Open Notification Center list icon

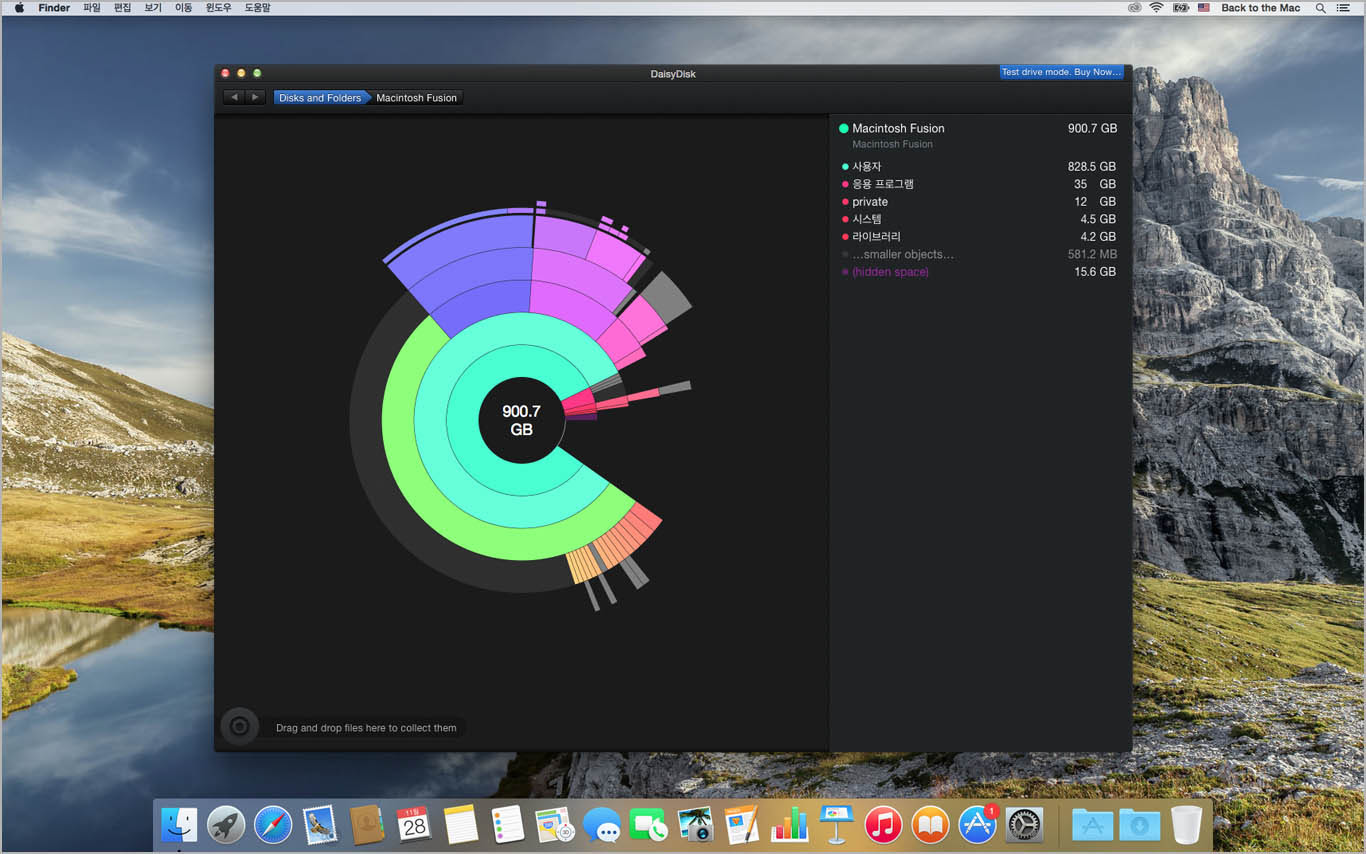[x=1345, y=8]
